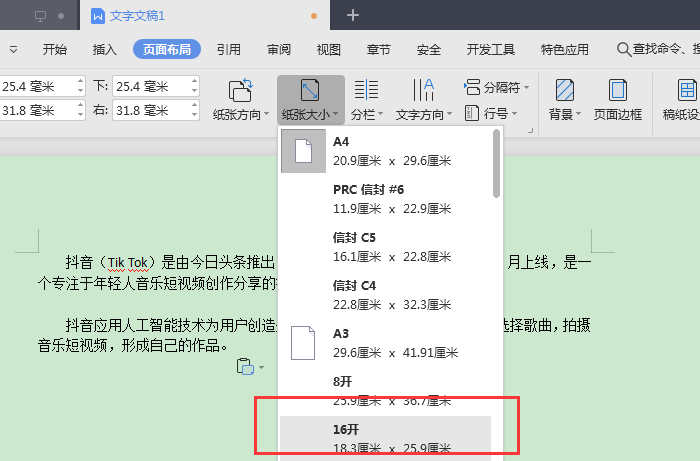Click the 查找命令 search box text

(x=666, y=49)
